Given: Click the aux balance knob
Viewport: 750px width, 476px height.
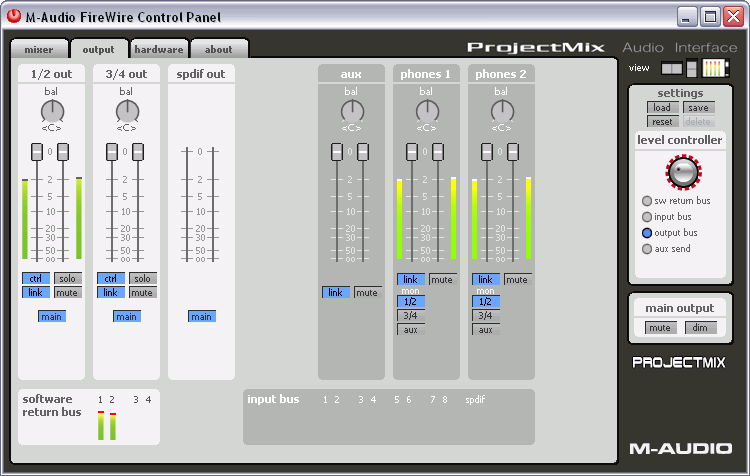Looking at the screenshot, I should click(352, 112).
